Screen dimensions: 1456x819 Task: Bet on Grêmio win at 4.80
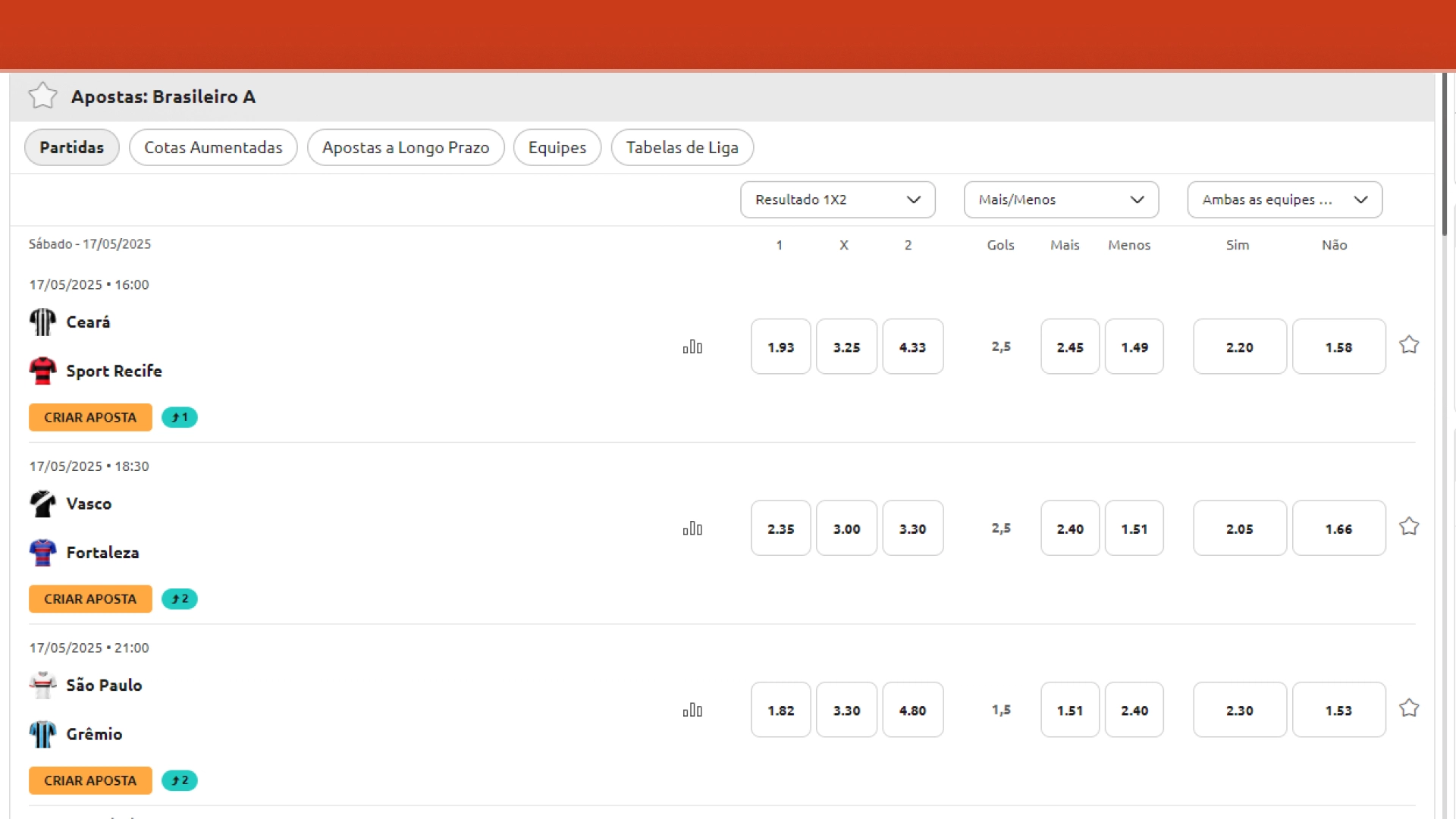913,710
